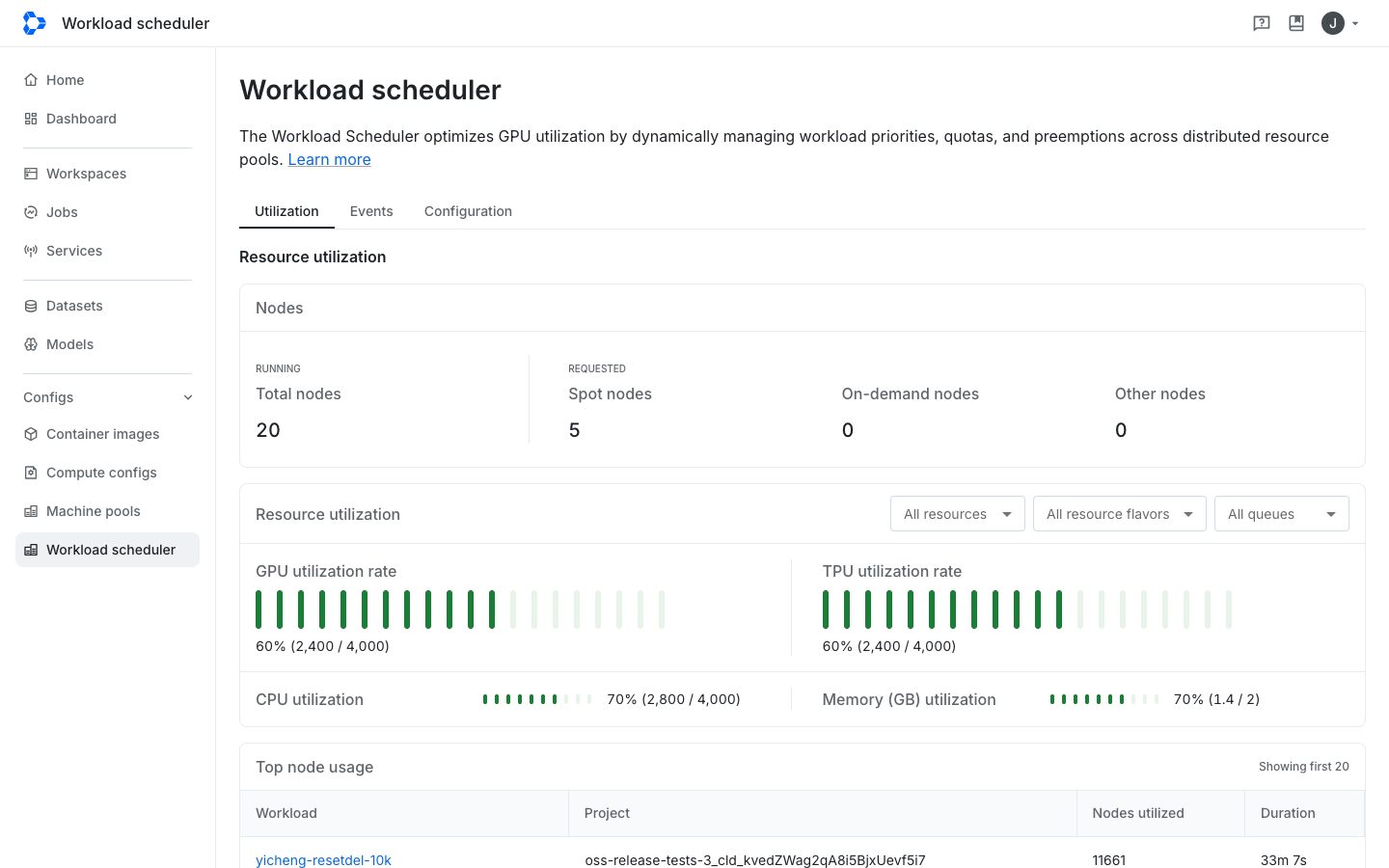Click the app logo in header
The image size is (1389, 868).
click(34, 23)
